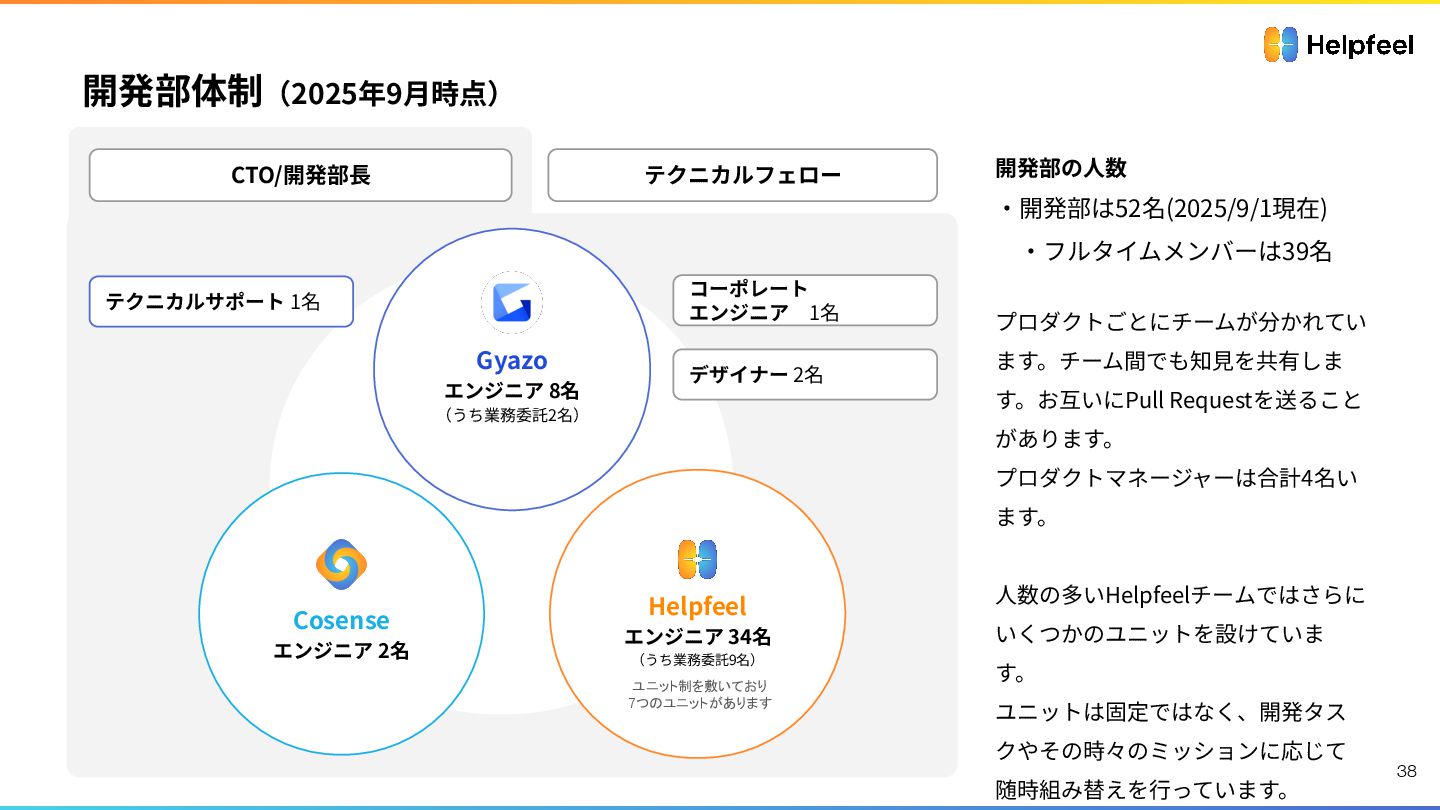Viewport: 1440px width, 810px height.
Task: Click the subtitle (2025年9月時点)
Action: pyautogui.click(x=388, y=94)
